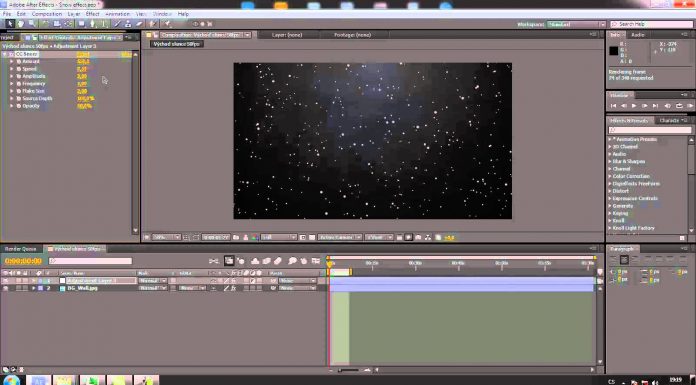
Task: Select the Selection arrow tool
Action: click(10, 24)
